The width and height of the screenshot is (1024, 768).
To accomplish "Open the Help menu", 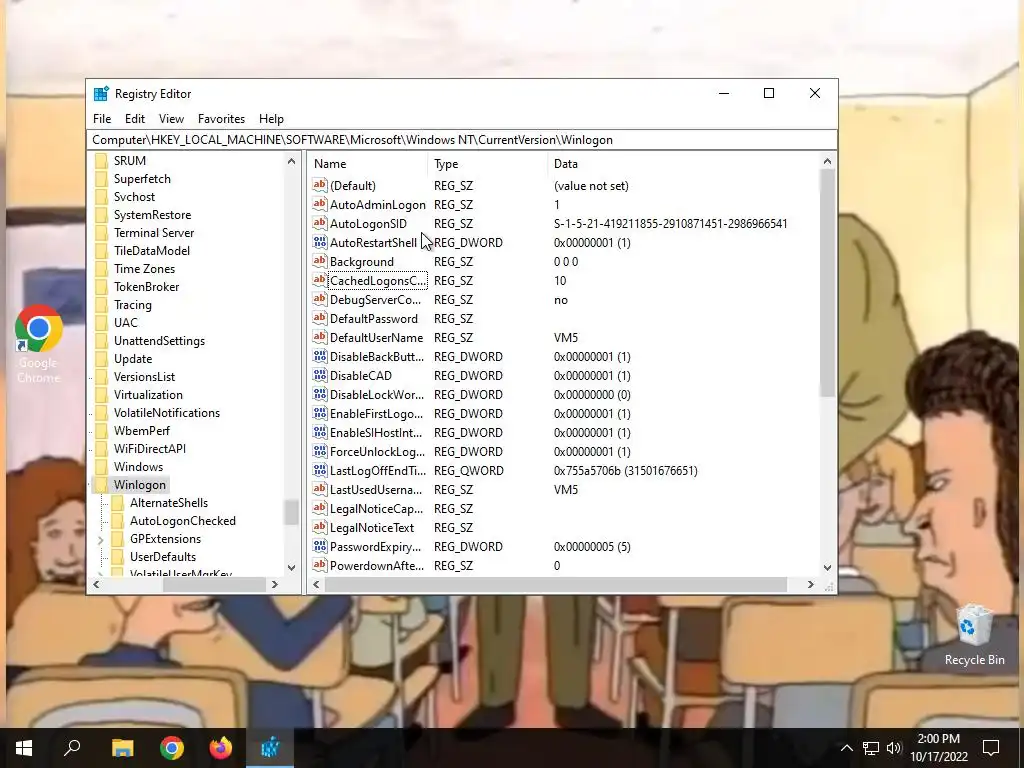I will 271,119.
